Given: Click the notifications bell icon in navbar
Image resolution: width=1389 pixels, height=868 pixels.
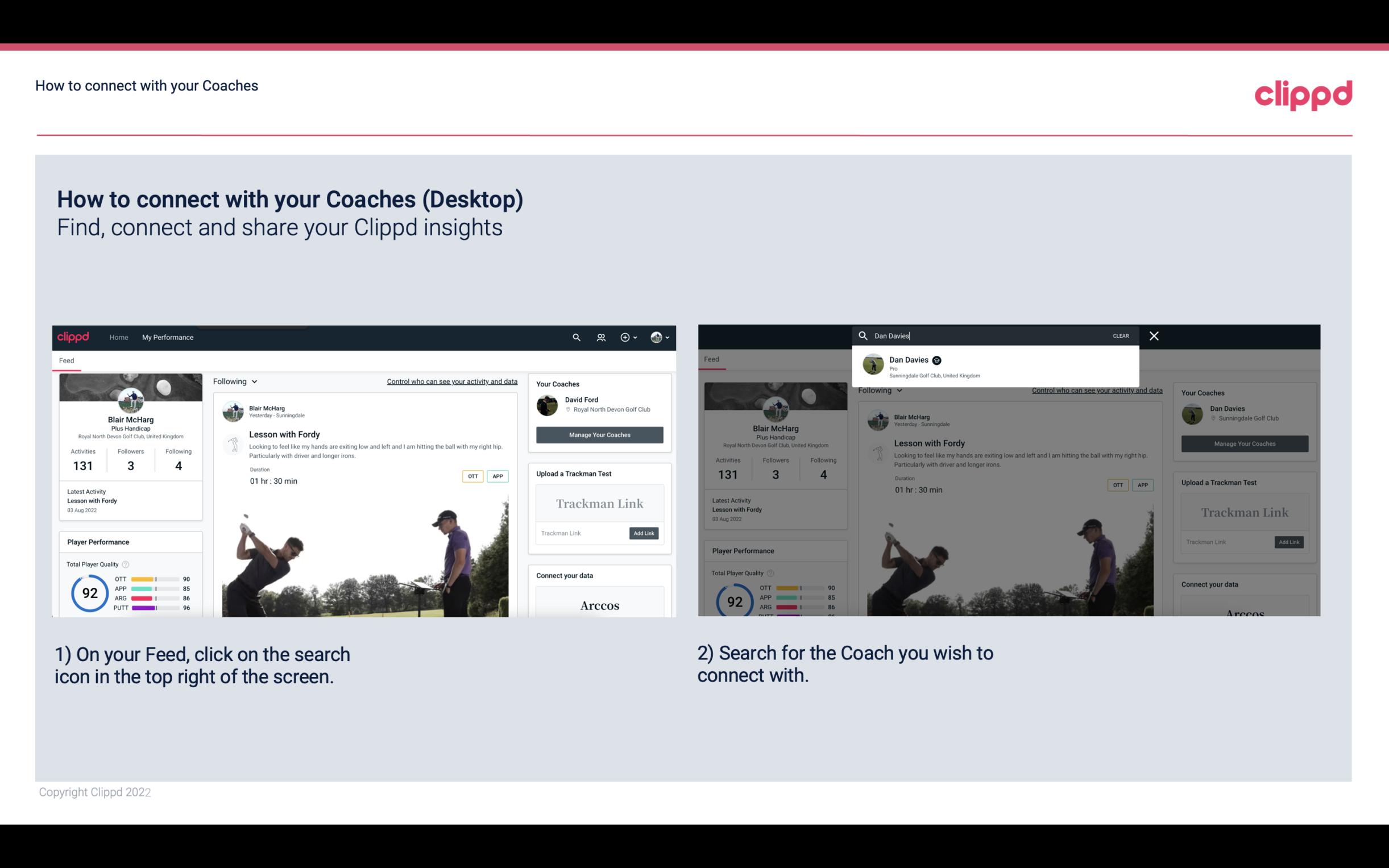Looking at the screenshot, I should [600, 337].
